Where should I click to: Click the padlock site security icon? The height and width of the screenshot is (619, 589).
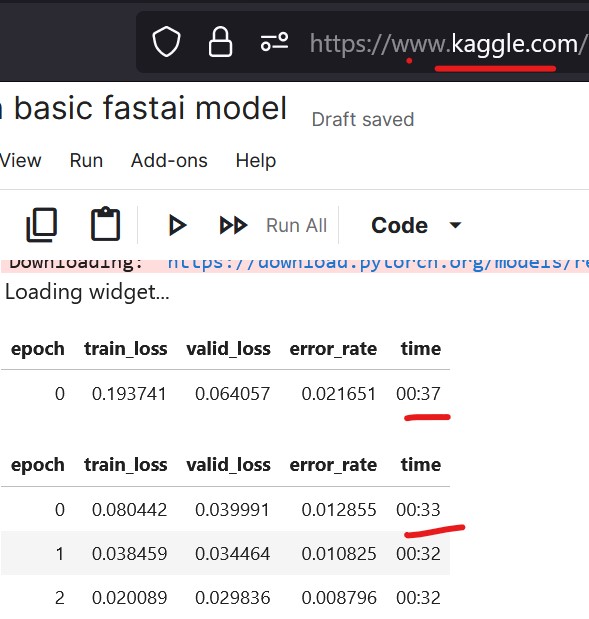pyautogui.click(x=220, y=42)
